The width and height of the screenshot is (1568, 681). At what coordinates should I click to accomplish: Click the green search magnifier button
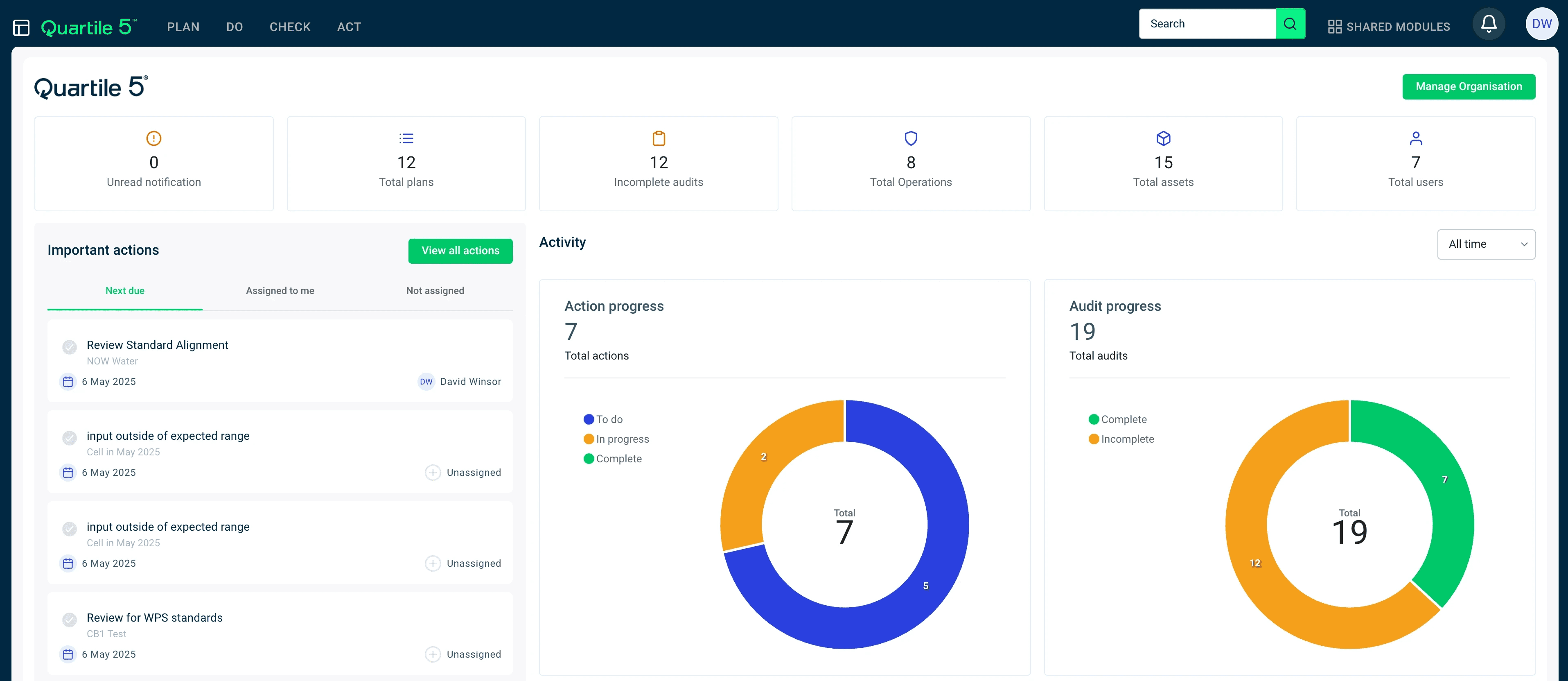point(1290,24)
